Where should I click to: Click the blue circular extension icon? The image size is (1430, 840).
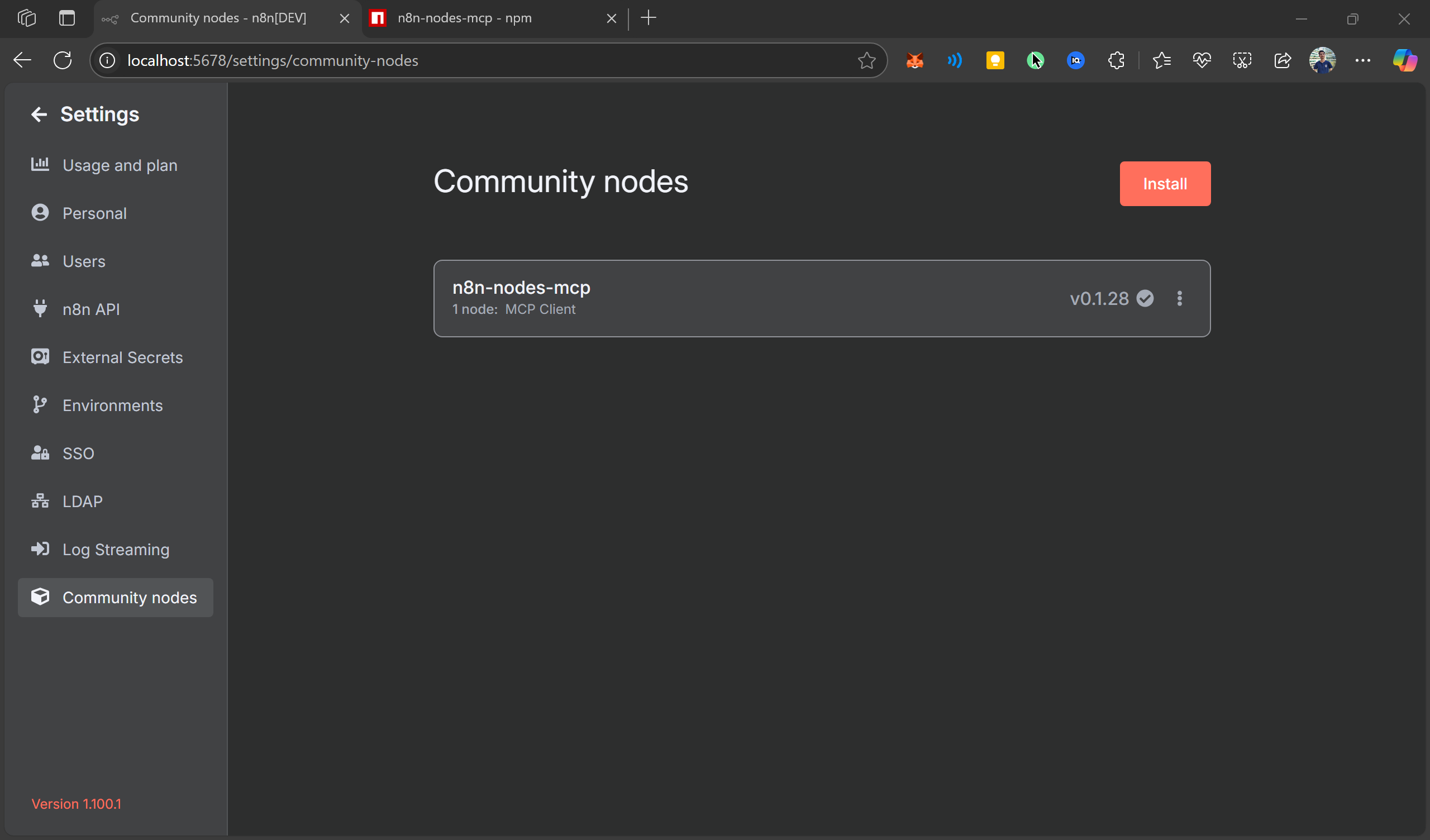pyautogui.click(x=1076, y=60)
